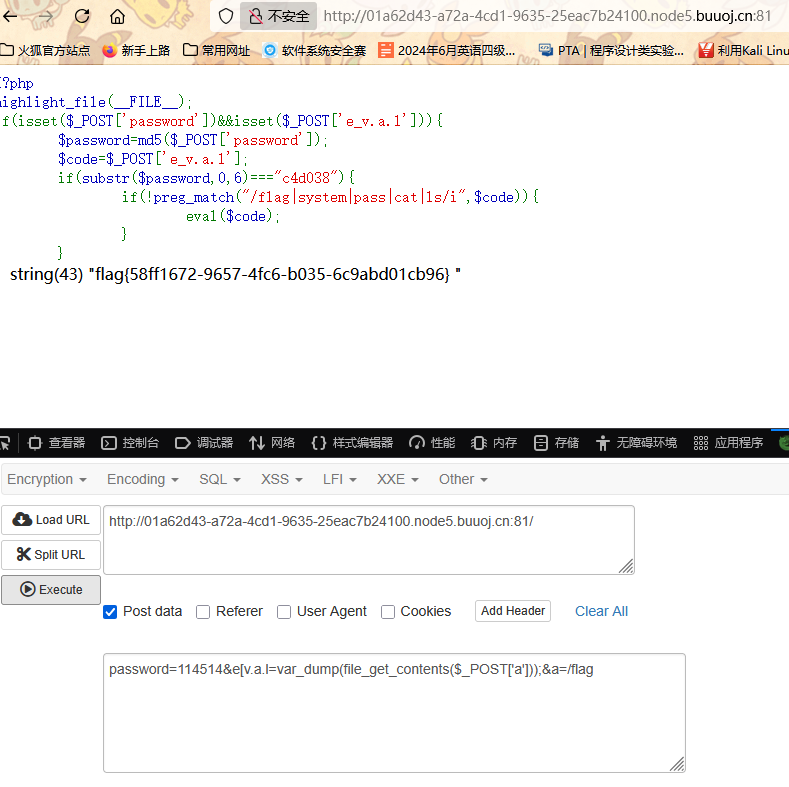Click the insecure connection lock icon
This screenshot has height=787, width=789.
pyautogui.click(x=256, y=16)
